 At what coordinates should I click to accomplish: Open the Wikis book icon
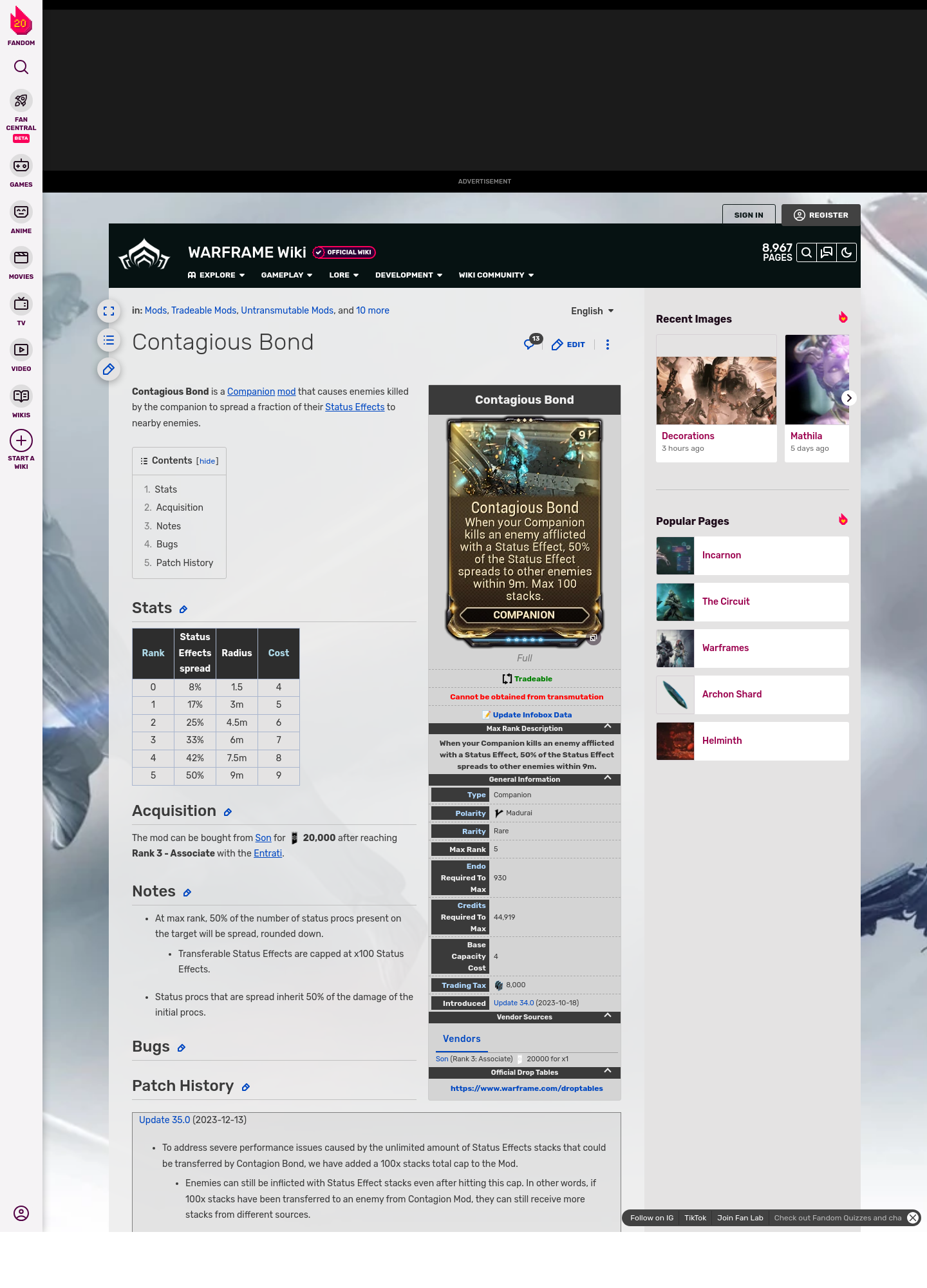[21, 395]
